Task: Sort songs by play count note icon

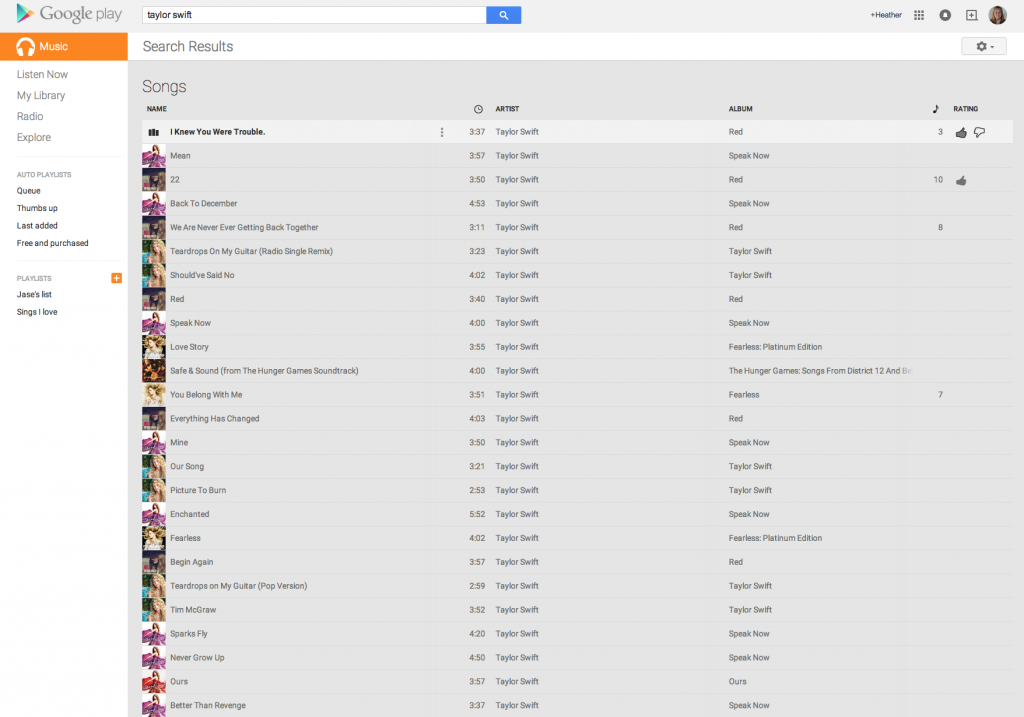Action: coord(936,109)
